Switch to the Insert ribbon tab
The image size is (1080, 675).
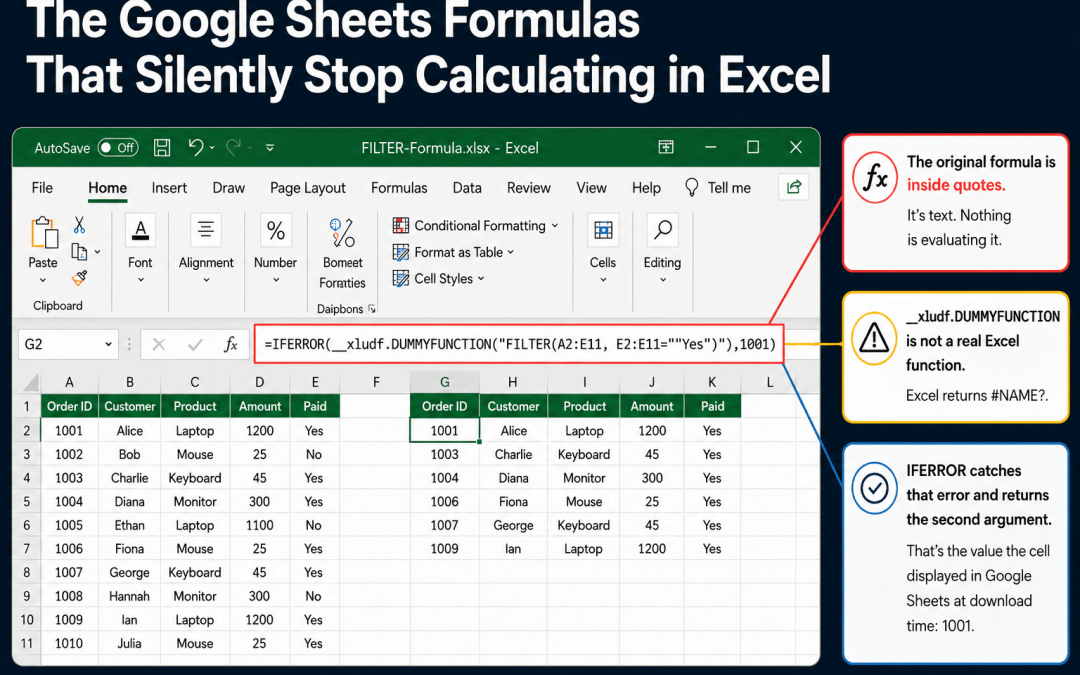169,188
